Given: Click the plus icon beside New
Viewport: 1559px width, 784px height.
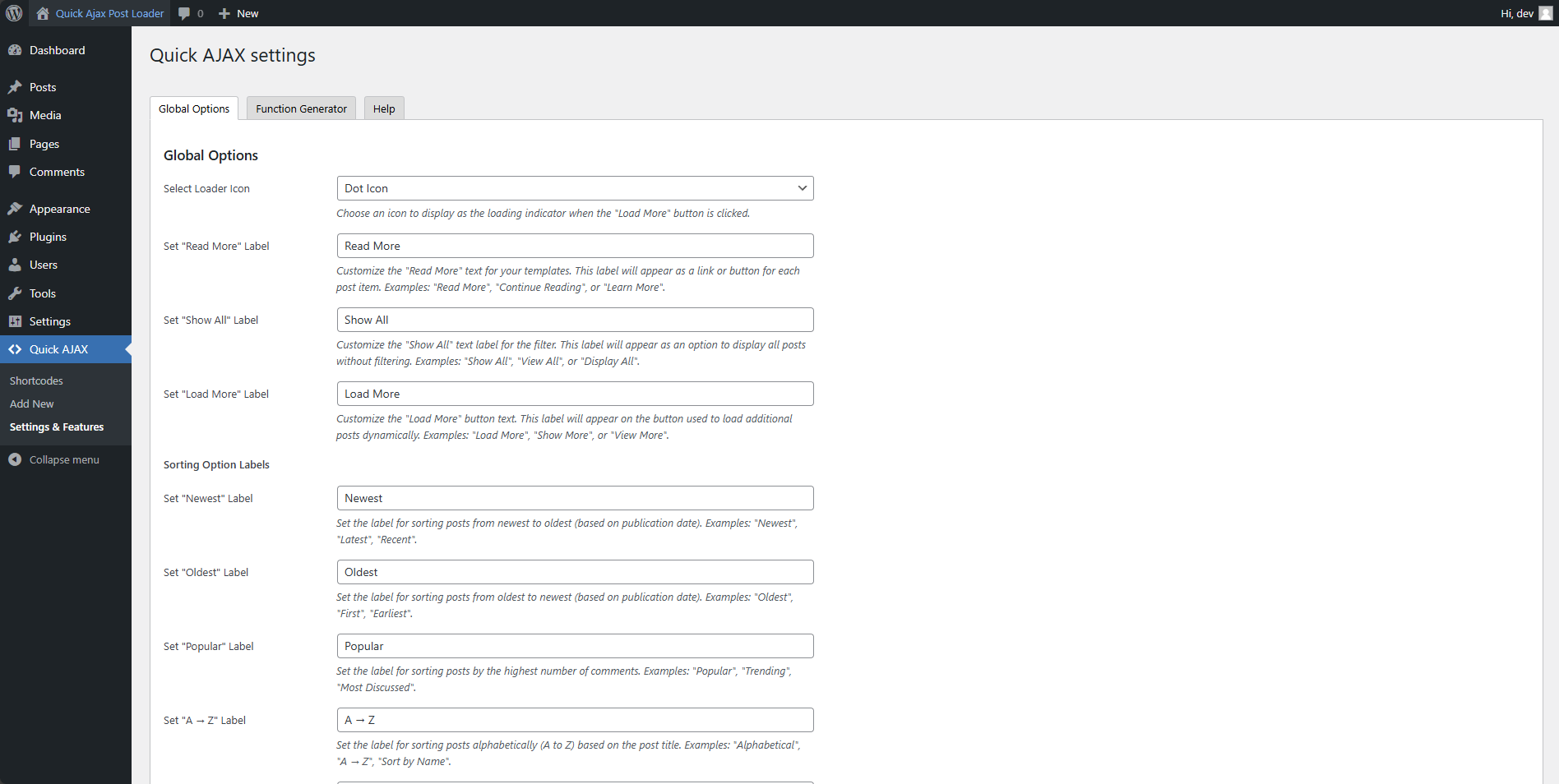Looking at the screenshot, I should (224, 13).
